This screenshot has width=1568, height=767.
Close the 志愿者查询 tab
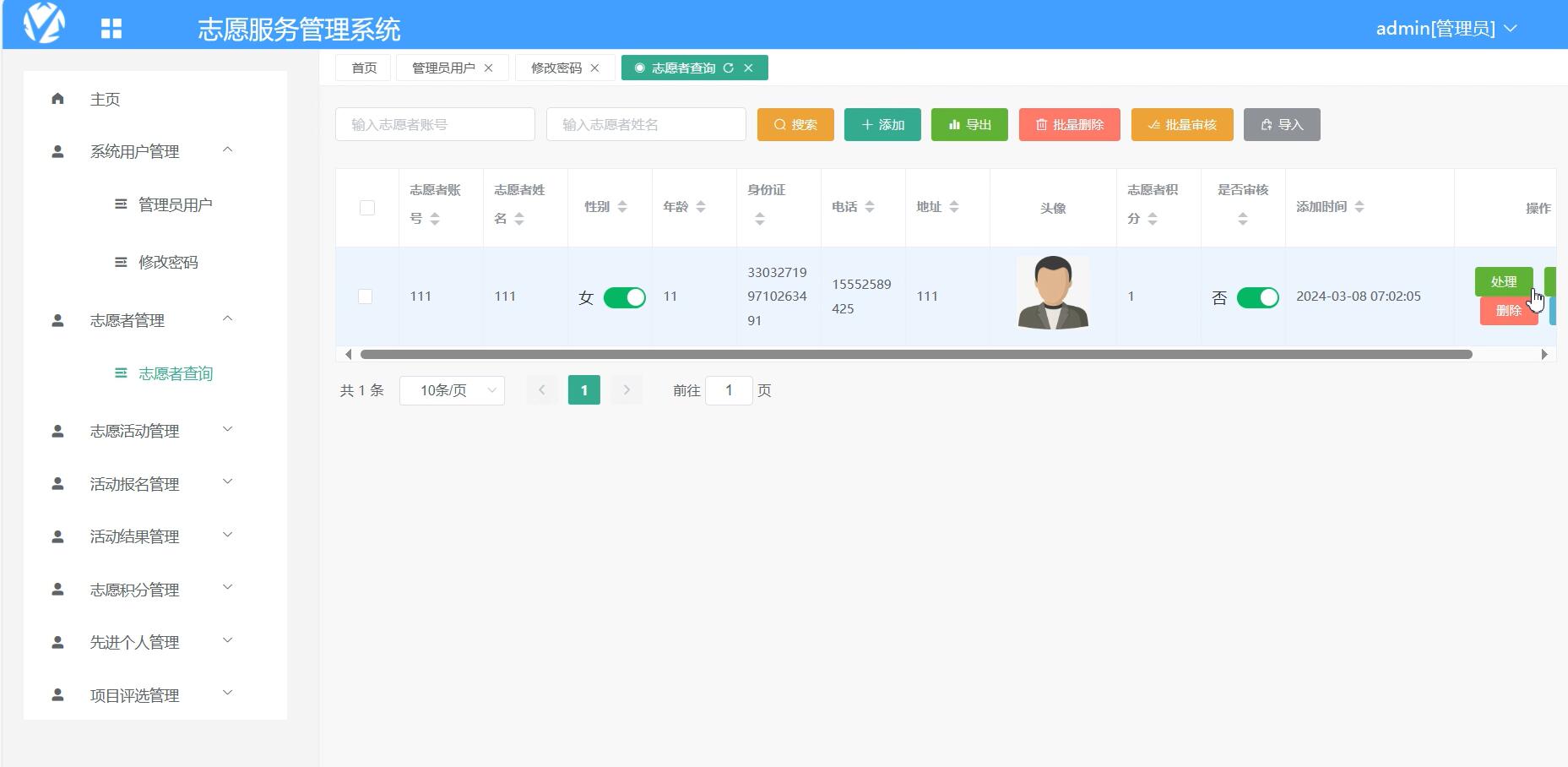748,68
